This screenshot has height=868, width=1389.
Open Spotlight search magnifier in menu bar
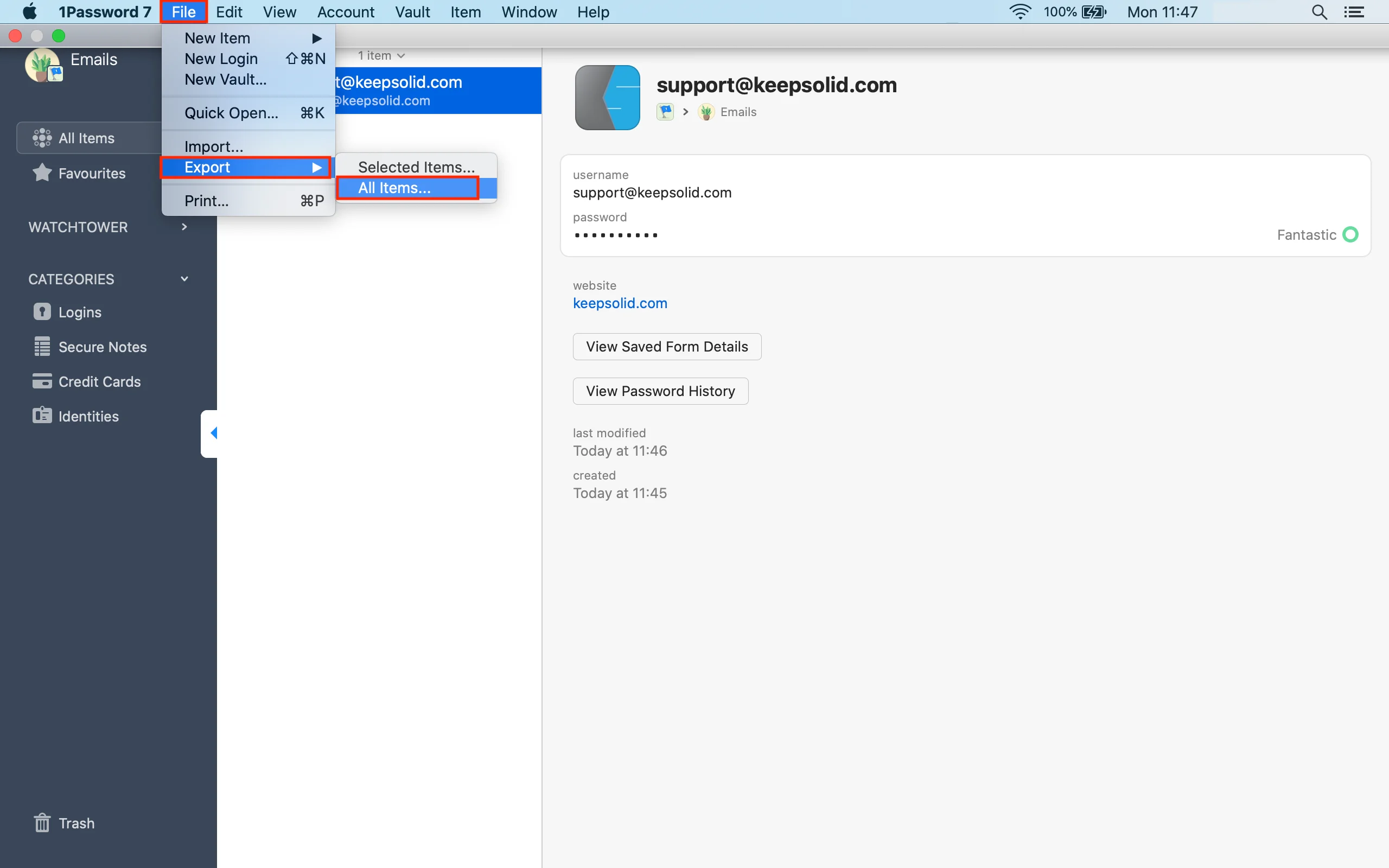pyautogui.click(x=1319, y=12)
